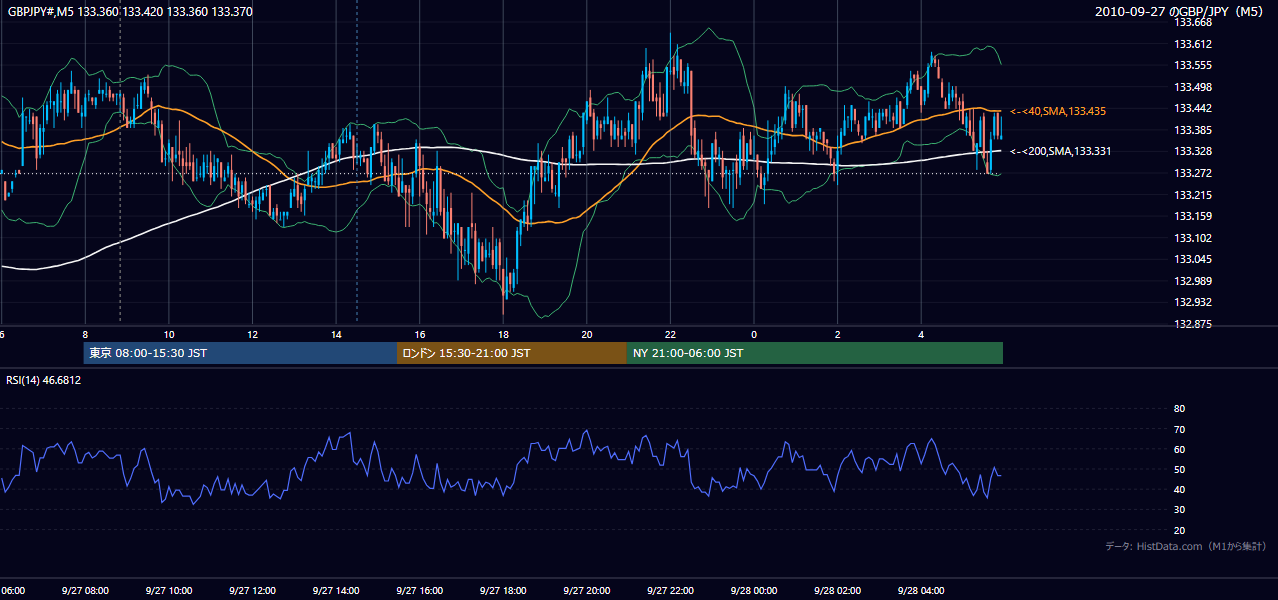Click the 9/28 00:00 date axis label
This screenshot has width=1278, height=600.
pos(754,591)
